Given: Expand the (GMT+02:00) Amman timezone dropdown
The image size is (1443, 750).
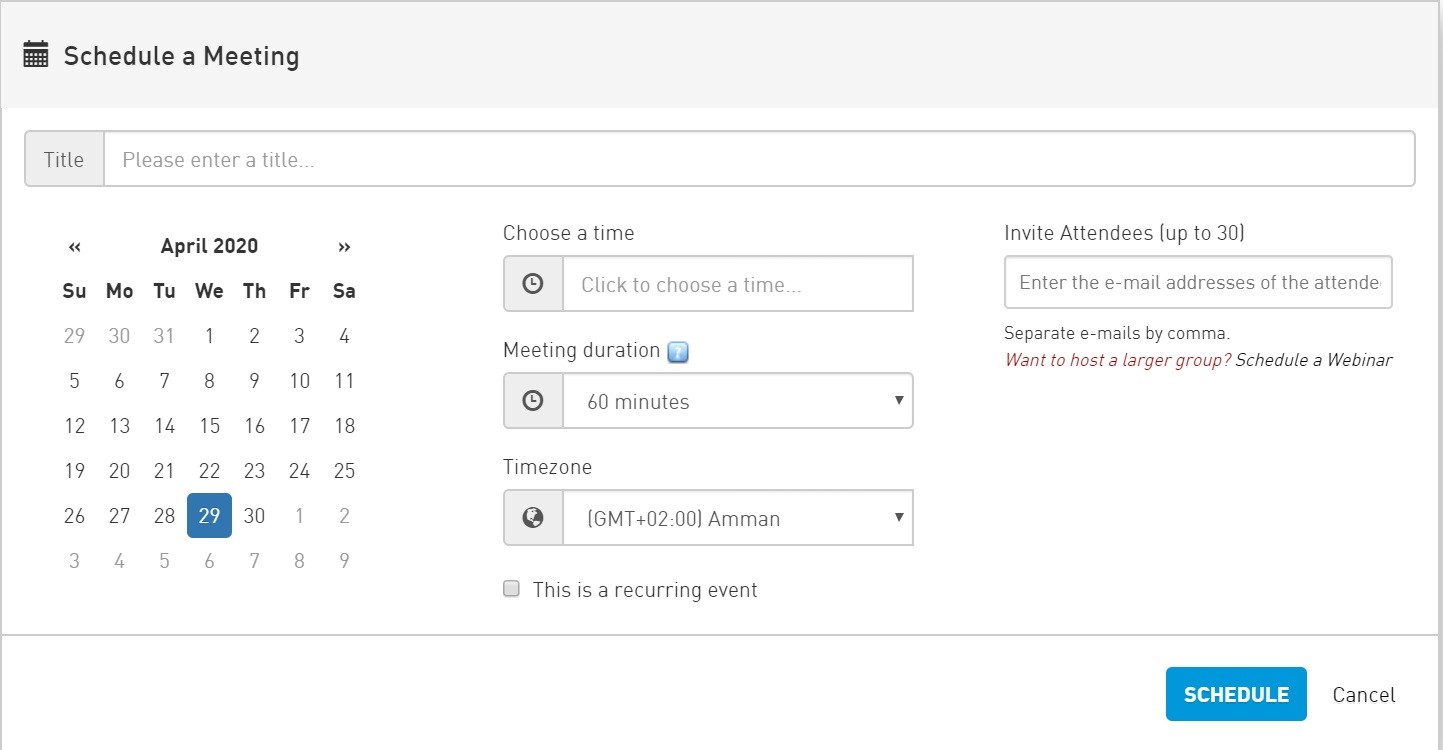Looking at the screenshot, I should pos(738,518).
